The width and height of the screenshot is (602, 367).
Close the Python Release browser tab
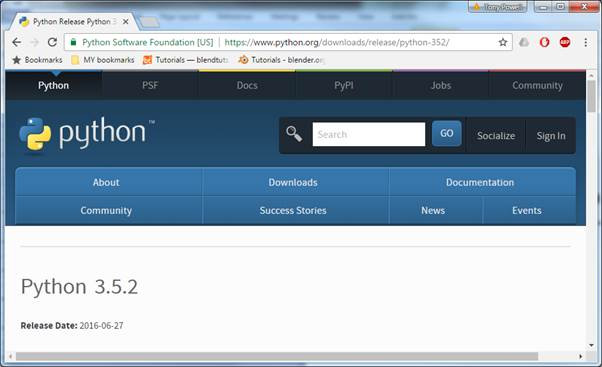click(x=126, y=22)
